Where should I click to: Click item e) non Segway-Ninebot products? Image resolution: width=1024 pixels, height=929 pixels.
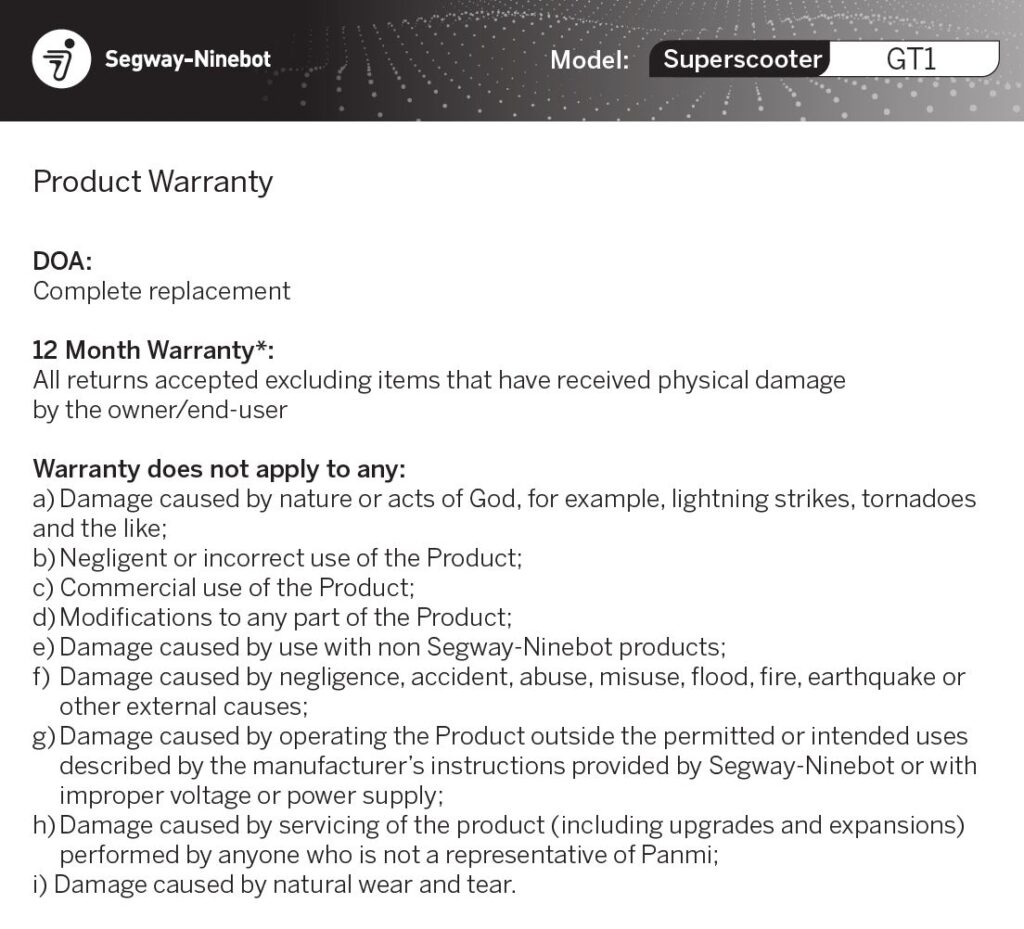379,648
